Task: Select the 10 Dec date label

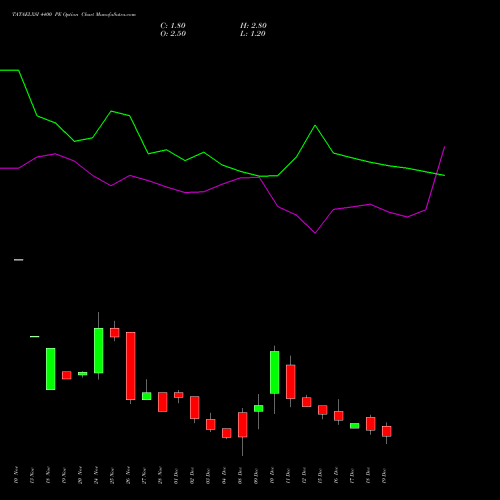Action: coord(272,475)
